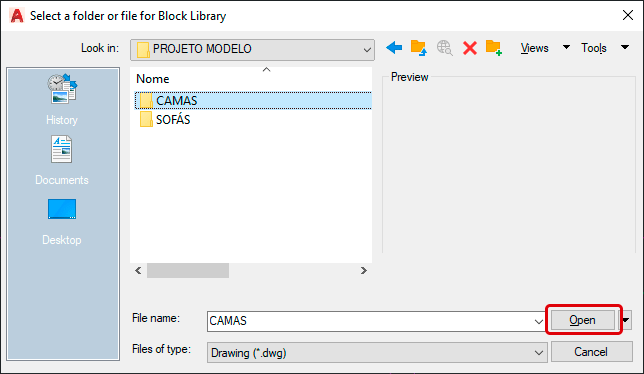
Task: Open the arrow menu beside the Open button
Action: tap(626, 320)
